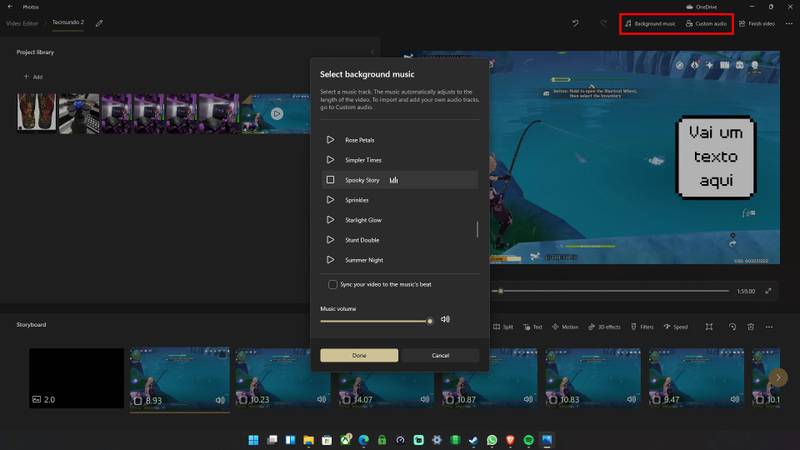Play the Stunt Double track preview
This screenshot has width=800, height=450.
(330, 240)
